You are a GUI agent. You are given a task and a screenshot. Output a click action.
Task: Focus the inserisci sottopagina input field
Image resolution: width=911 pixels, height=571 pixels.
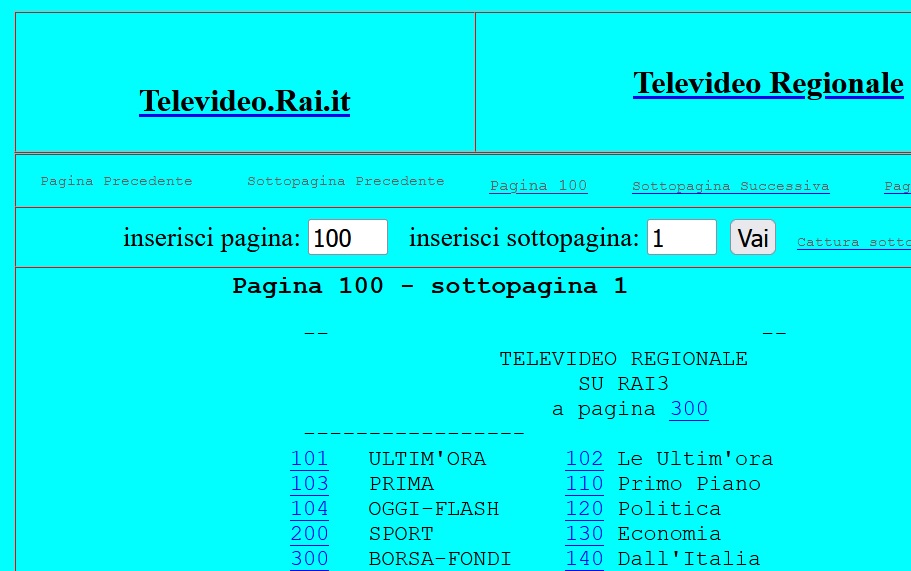682,237
